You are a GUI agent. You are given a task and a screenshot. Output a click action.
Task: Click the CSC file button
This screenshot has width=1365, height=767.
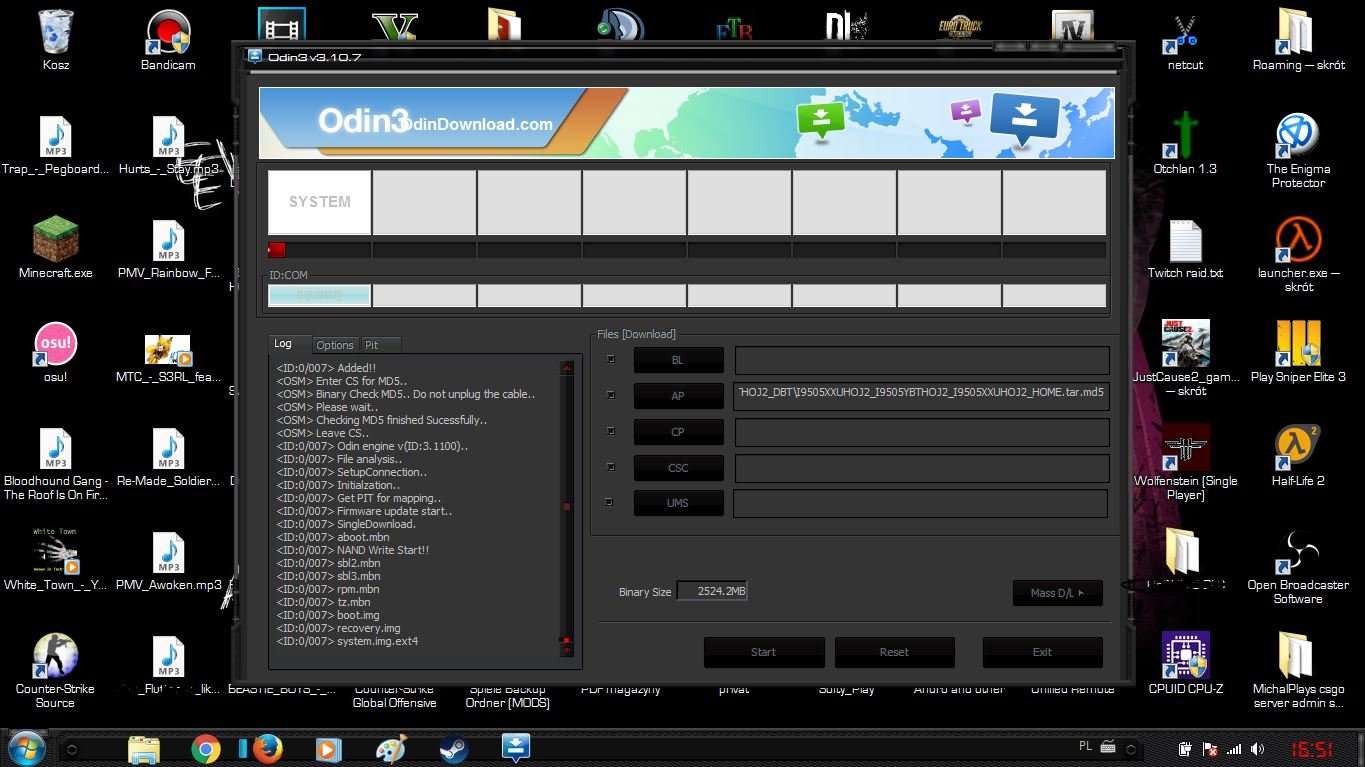click(678, 467)
